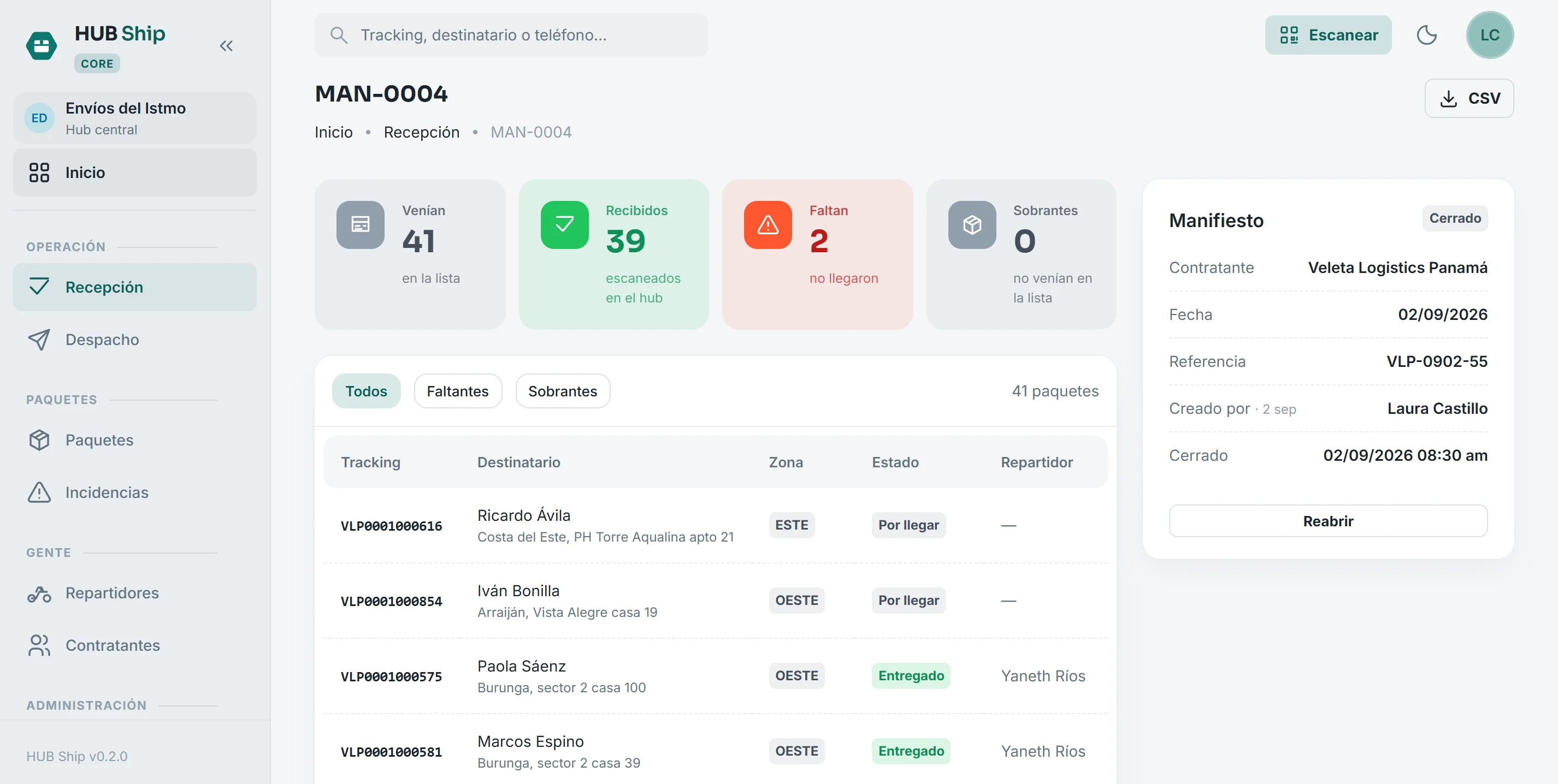
Task: Open the LC user avatar menu
Action: point(1490,35)
